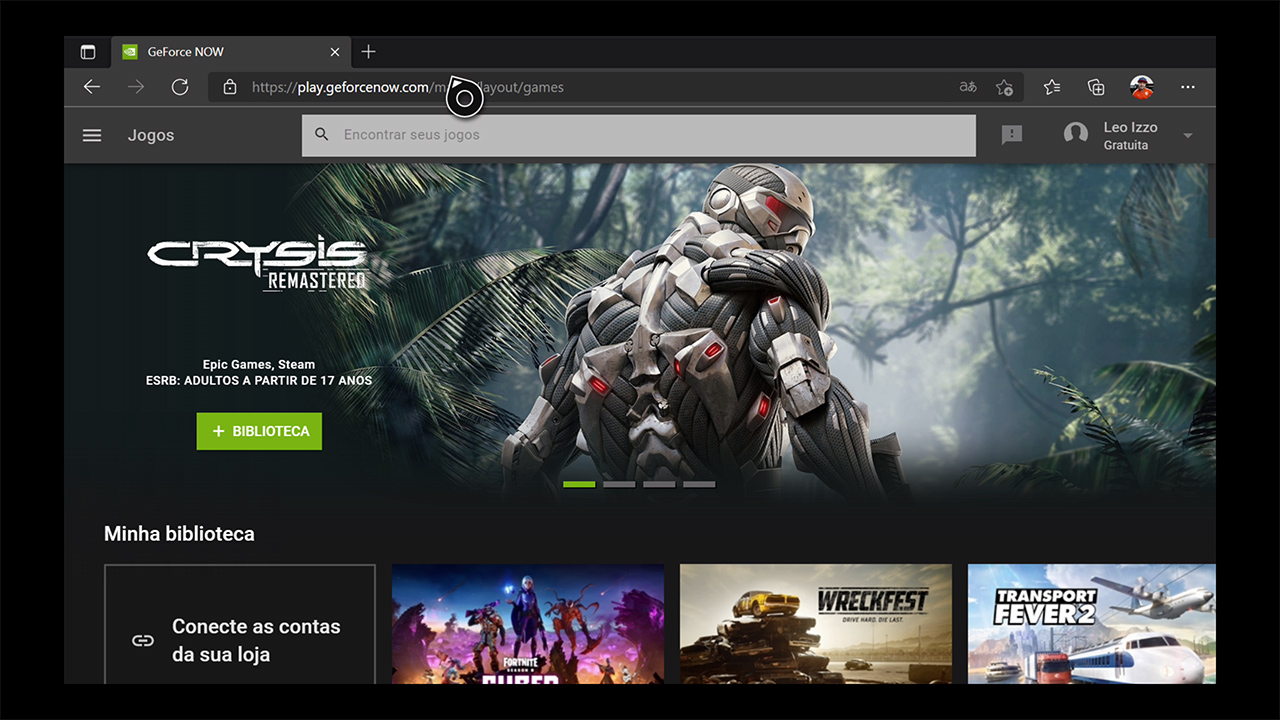The width and height of the screenshot is (1280, 720).
Task: Click the Epic Games, Steam store text
Action: tap(259, 365)
